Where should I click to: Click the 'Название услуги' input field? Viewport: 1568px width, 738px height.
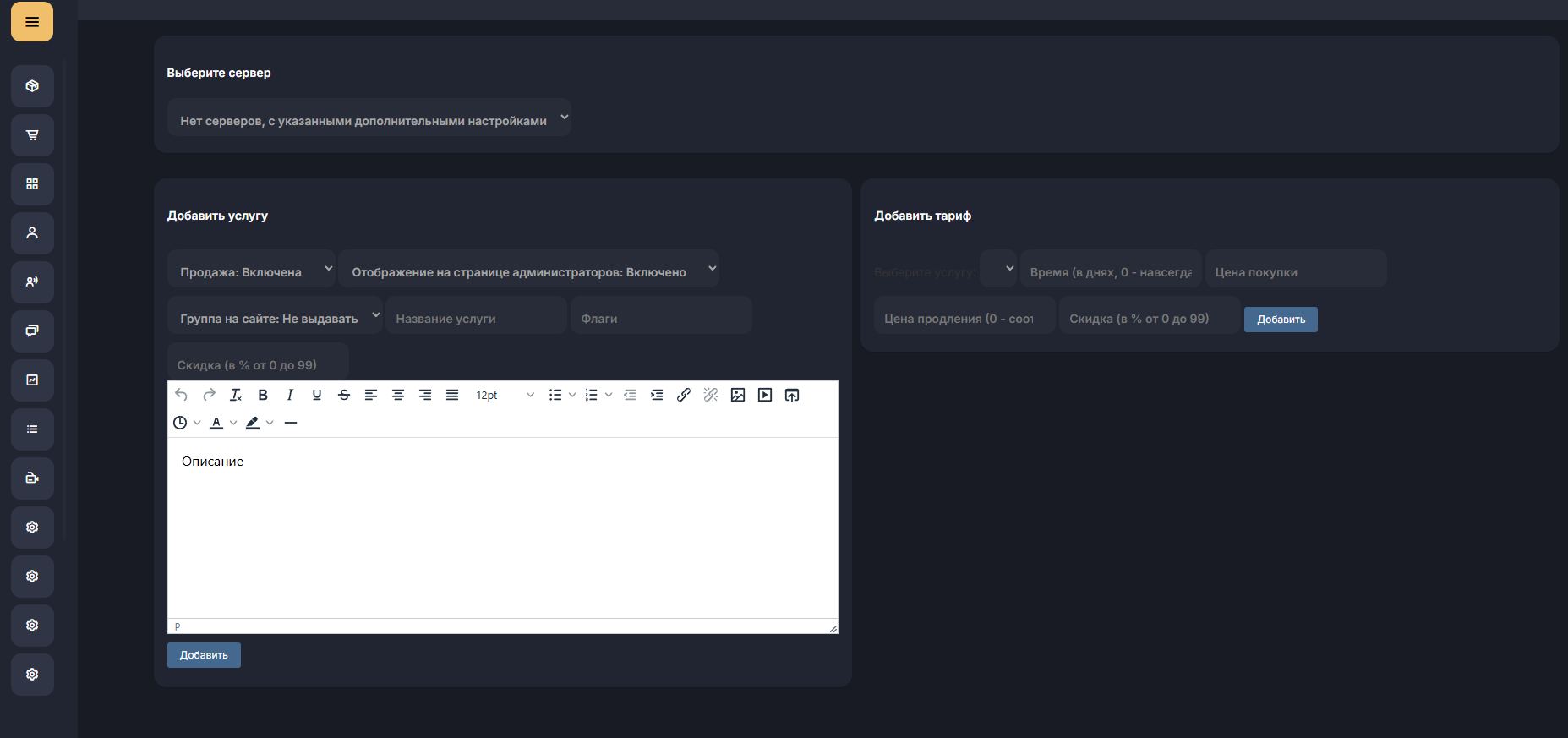476,318
